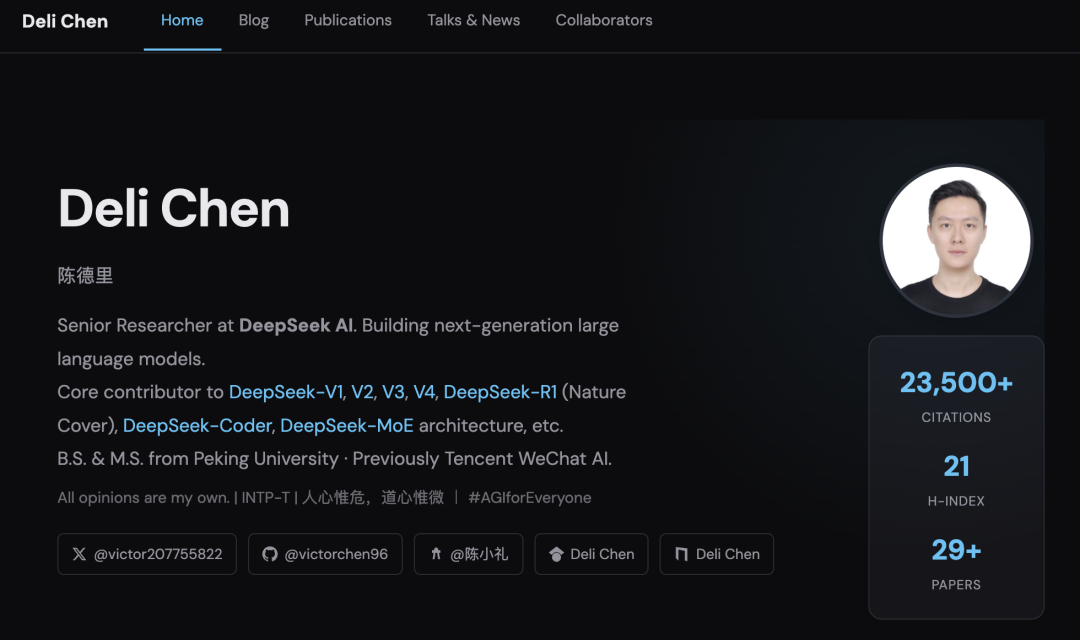The image size is (1080, 640).
Task: Click the #AGIforEveryone hashtag text
Action: [530, 497]
